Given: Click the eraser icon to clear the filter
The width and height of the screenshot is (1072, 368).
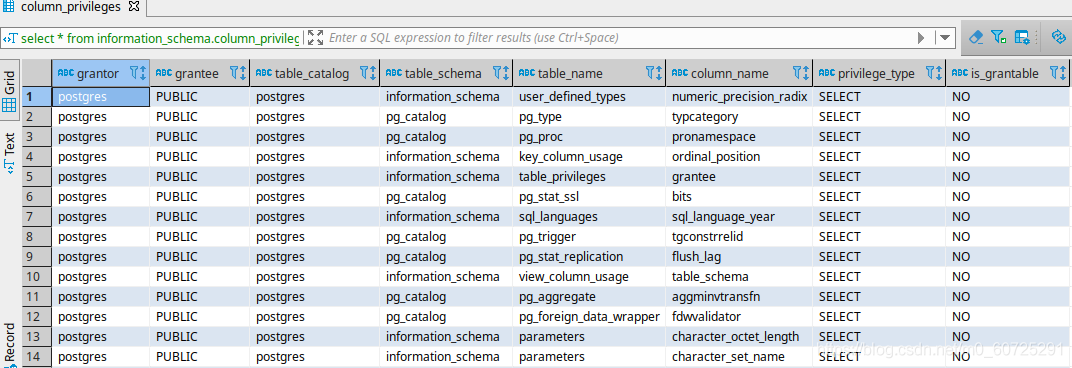Looking at the screenshot, I should coord(976,37).
